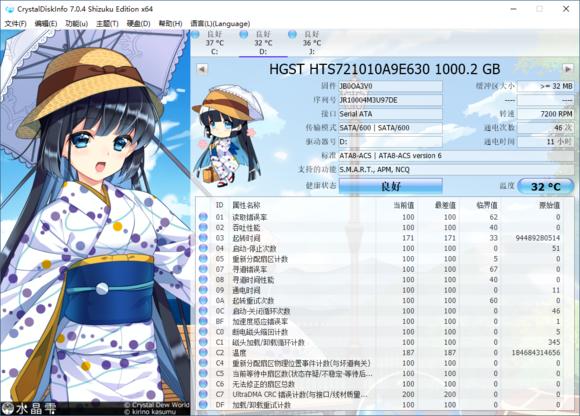The image size is (580, 416).
Task: Select raw value 94489280514
Action: (x=538, y=238)
